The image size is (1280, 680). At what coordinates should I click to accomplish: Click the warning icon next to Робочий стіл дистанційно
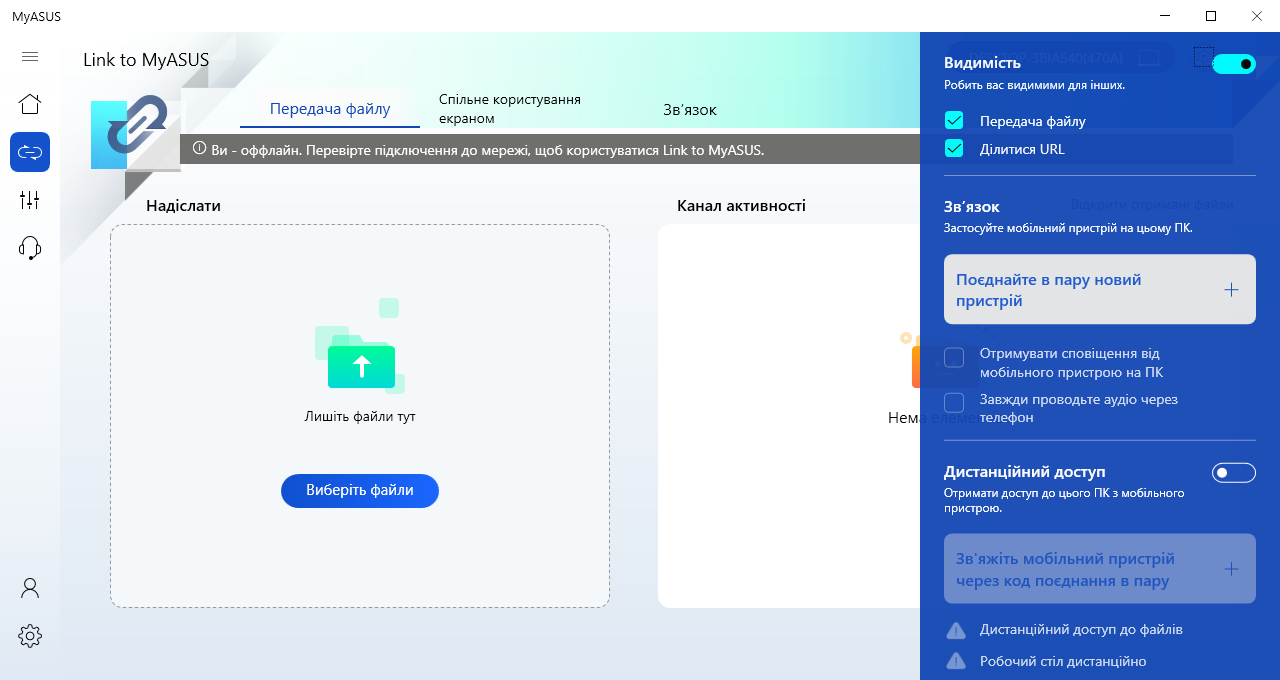(x=956, y=661)
